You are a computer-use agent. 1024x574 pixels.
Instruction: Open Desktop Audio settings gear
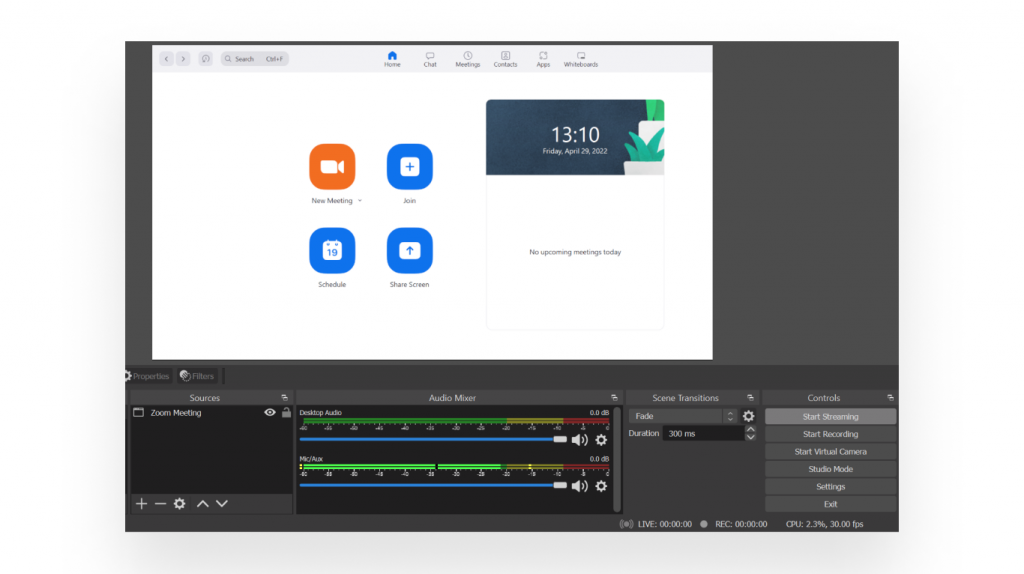[x=601, y=440]
